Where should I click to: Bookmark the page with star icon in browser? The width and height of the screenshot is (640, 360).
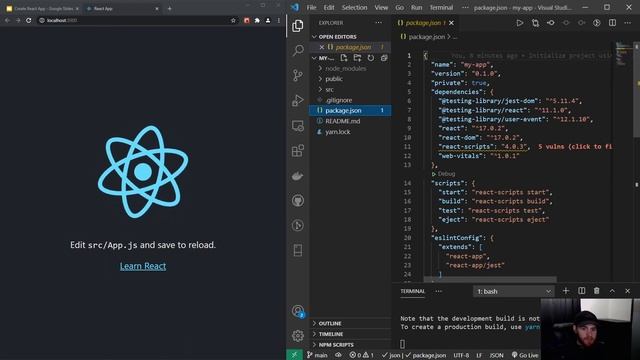coord(233,20)
